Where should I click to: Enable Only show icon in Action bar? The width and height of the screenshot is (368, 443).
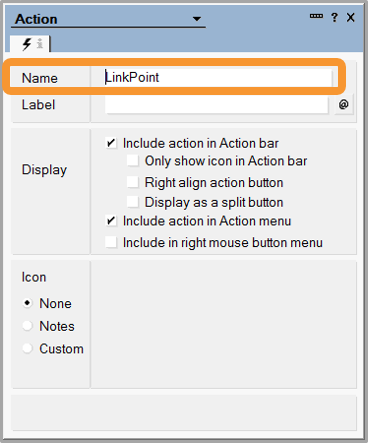tap(133, 161)
